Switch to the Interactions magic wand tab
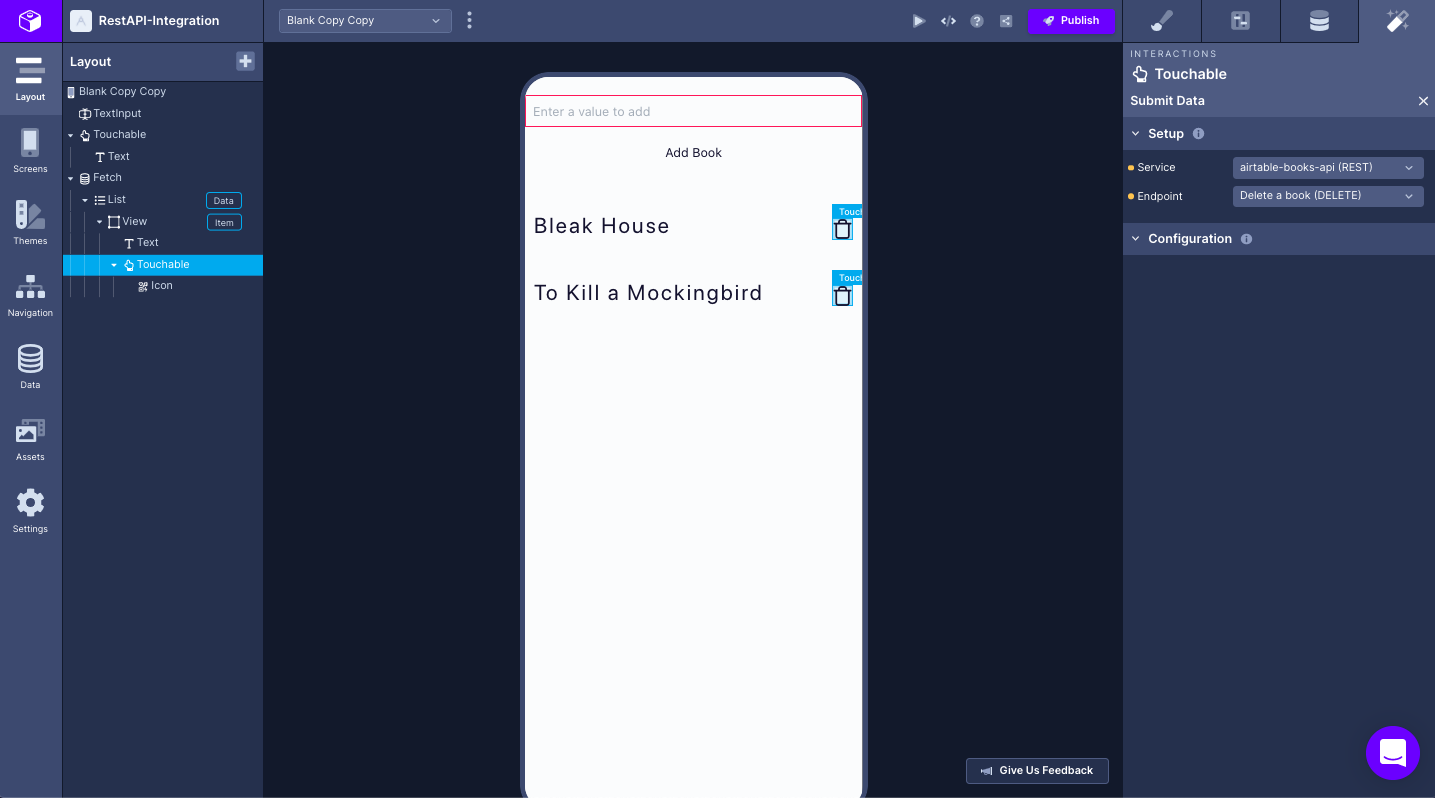 pyautogui.click(x=1397, y=21)
